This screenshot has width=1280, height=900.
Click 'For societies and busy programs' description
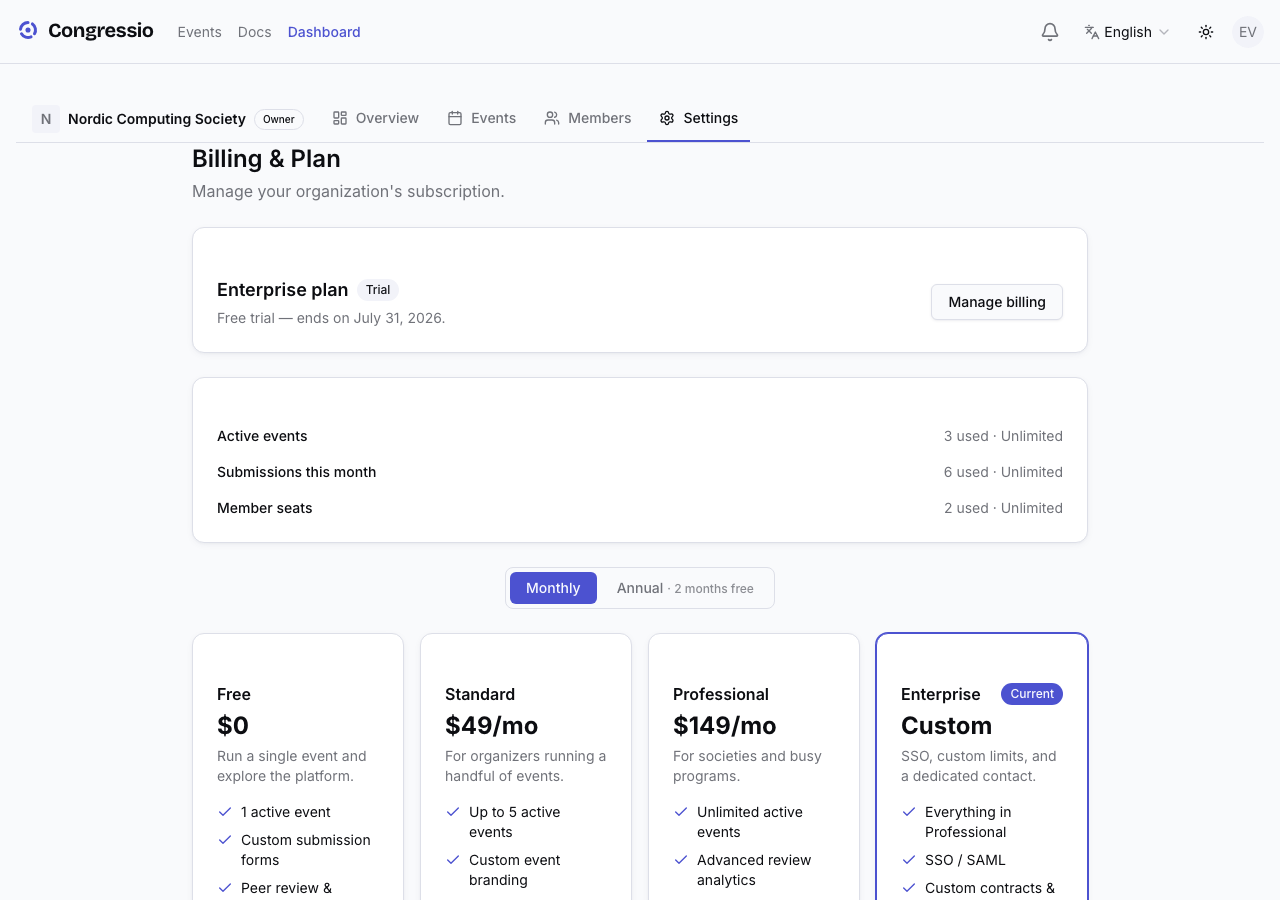[747, 766]
